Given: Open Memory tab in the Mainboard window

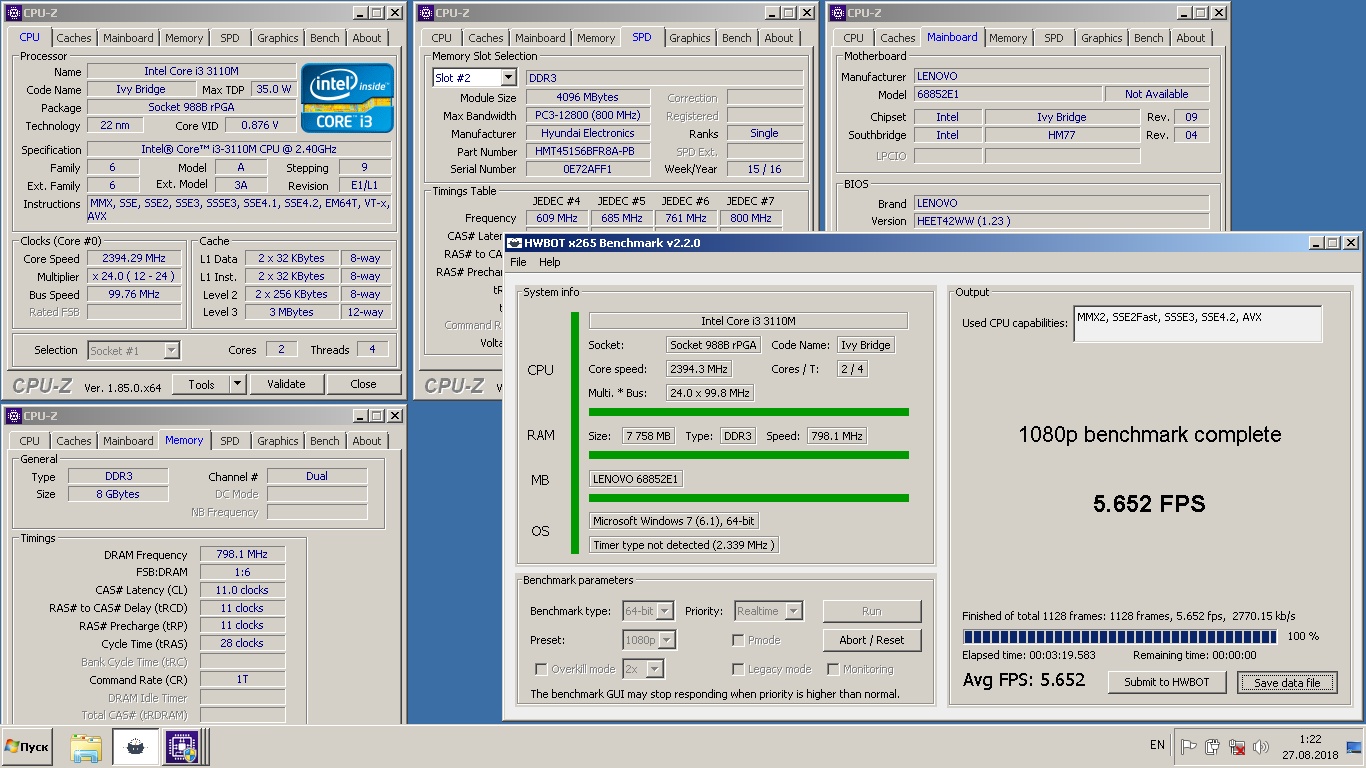Looking at the screenshot, I should click(1008, 38).
